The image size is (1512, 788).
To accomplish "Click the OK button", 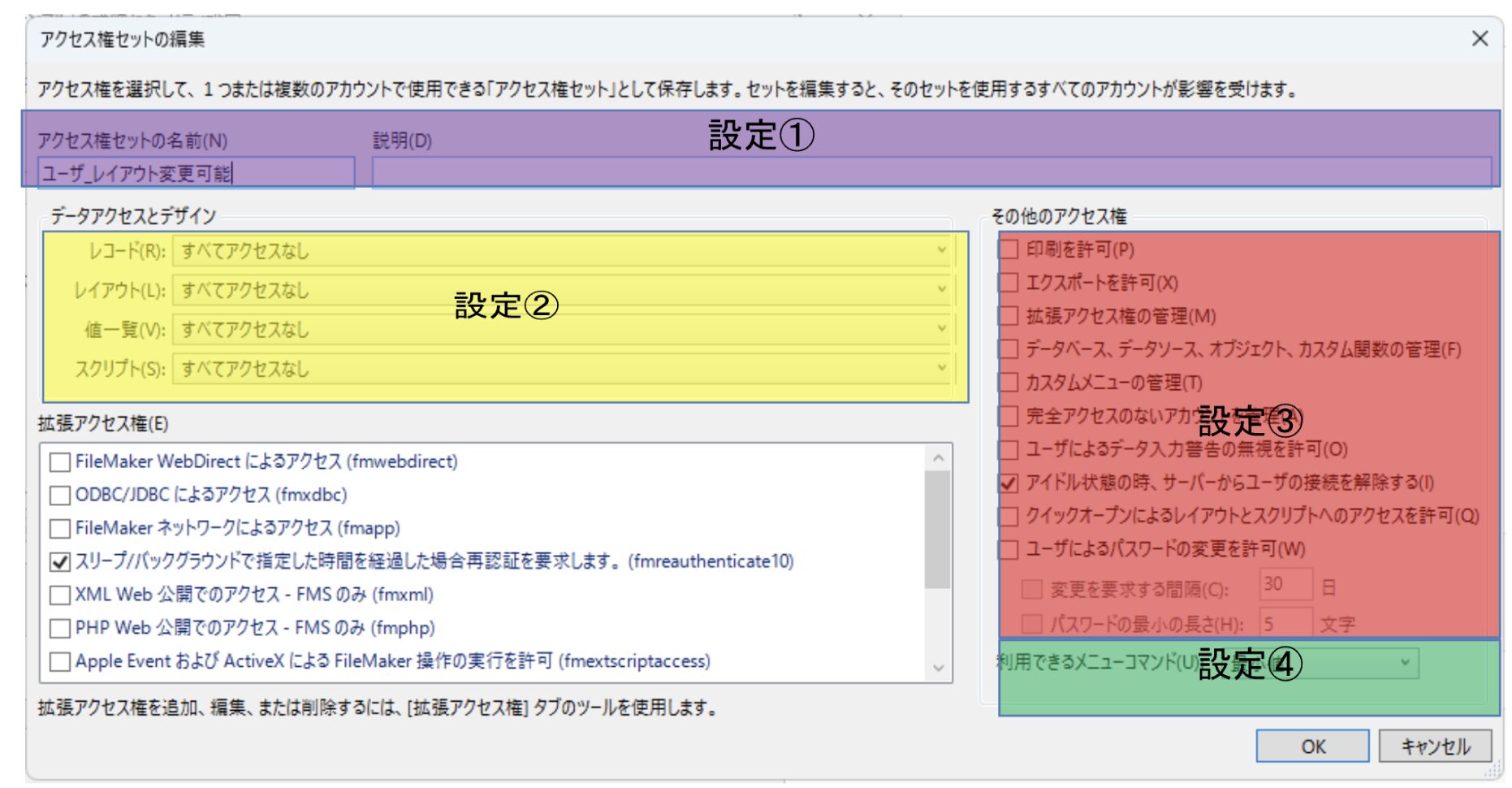I will pos(1311,746).
